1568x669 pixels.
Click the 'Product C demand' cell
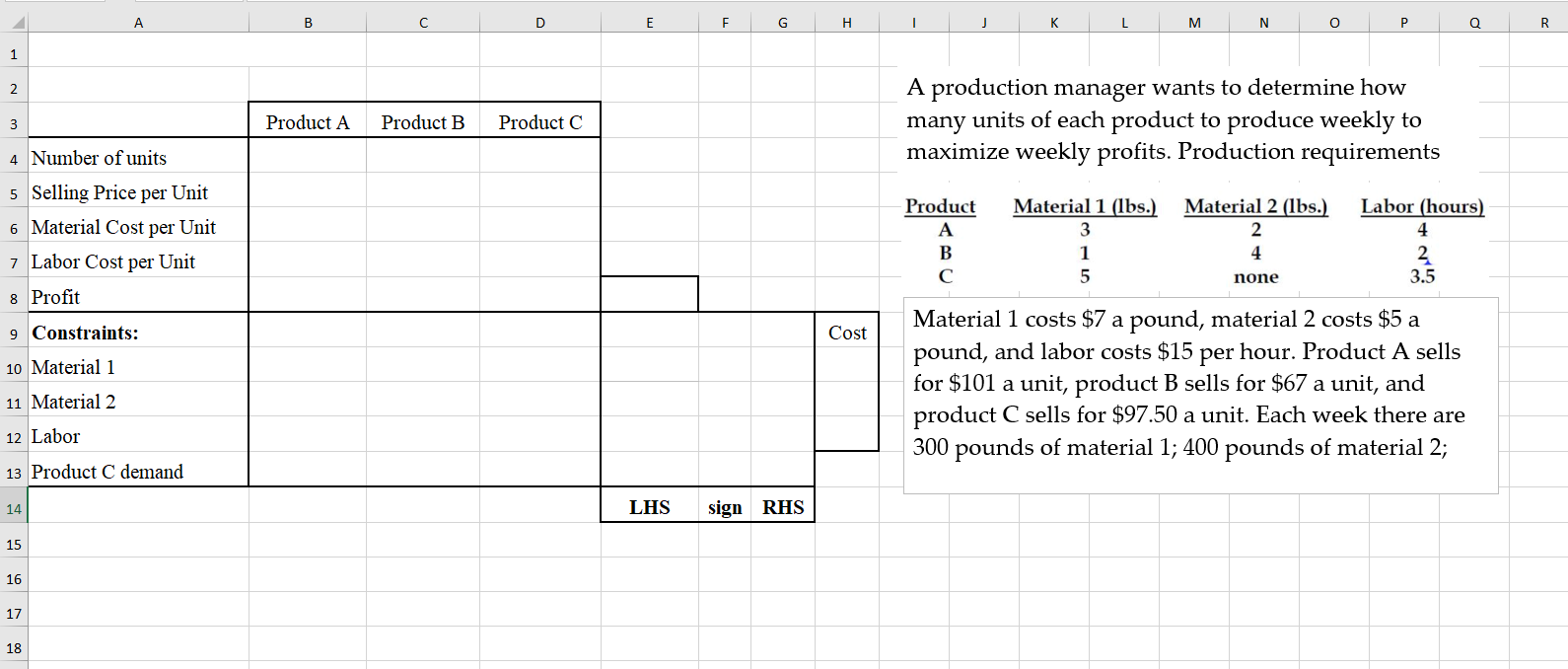(138, 471)
